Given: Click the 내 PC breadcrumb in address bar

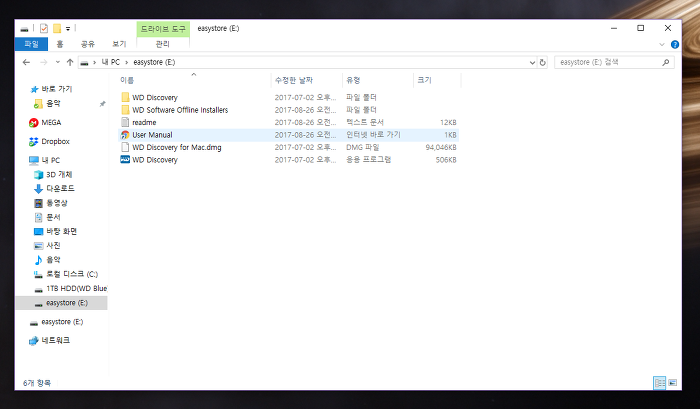Looking at the screenshot, I should tap(111, 62).
